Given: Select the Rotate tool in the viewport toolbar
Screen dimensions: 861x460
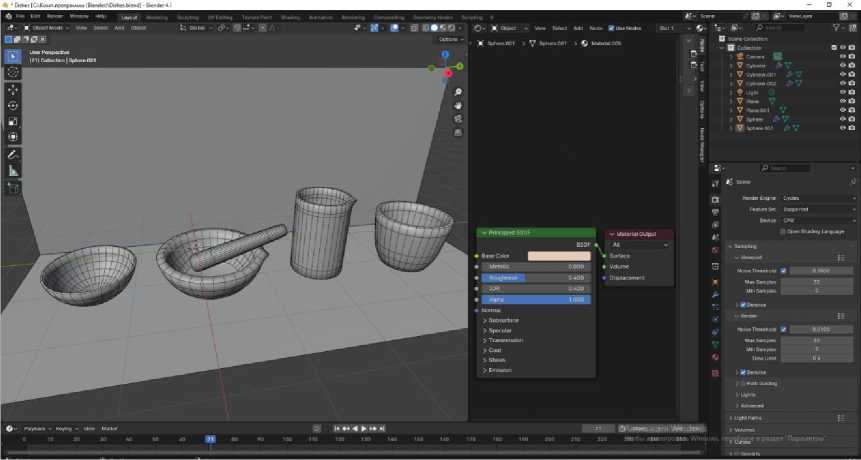Looking at the screenshot, I should coord(13,105).
